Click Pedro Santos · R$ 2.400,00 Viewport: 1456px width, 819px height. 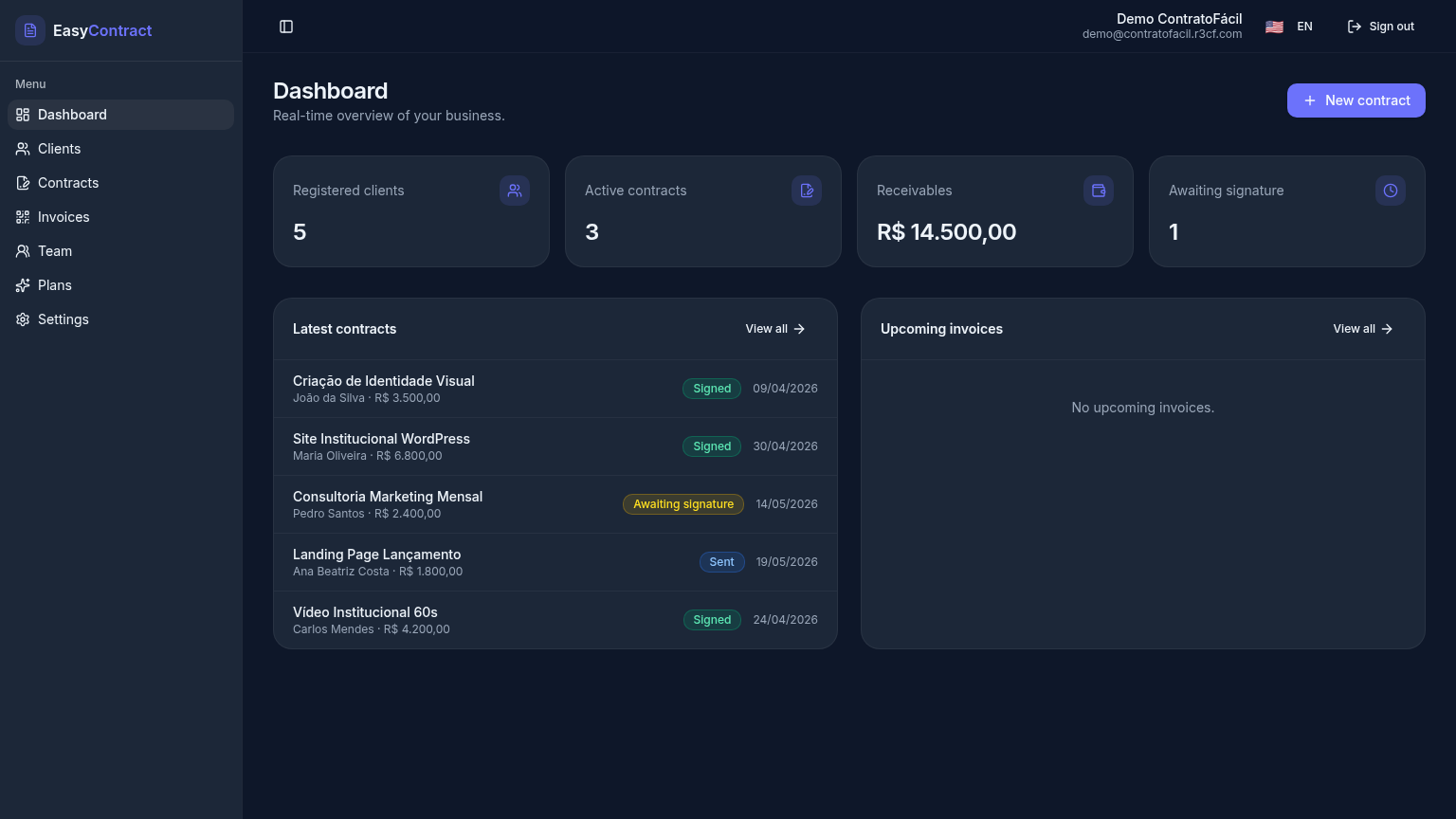pos(367,514)
